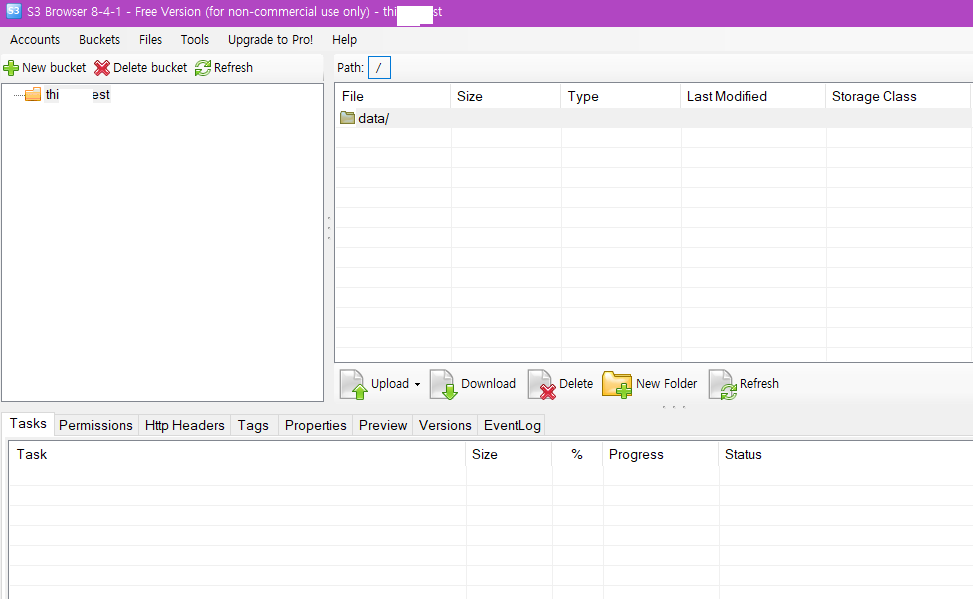Refresh the bucket list in left toolbar

(203, 68)
